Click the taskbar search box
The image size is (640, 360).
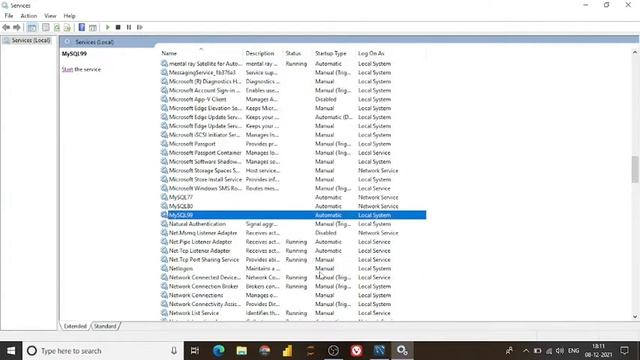(103, 351)
